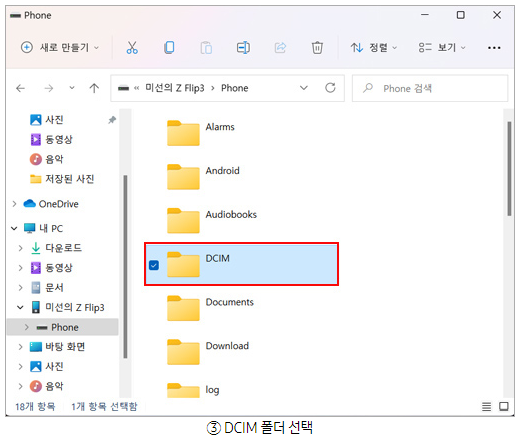Go up one folder level
The image size is (519, 442).
94,88
